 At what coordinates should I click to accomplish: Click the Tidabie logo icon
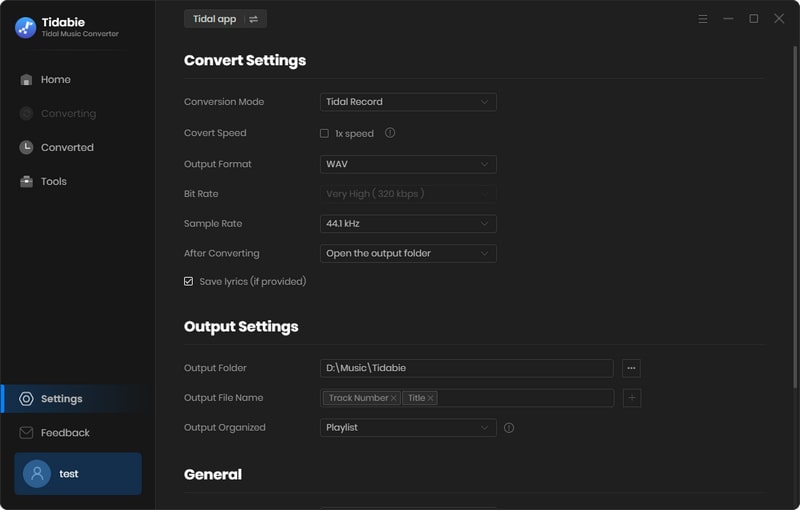[25, 27]
